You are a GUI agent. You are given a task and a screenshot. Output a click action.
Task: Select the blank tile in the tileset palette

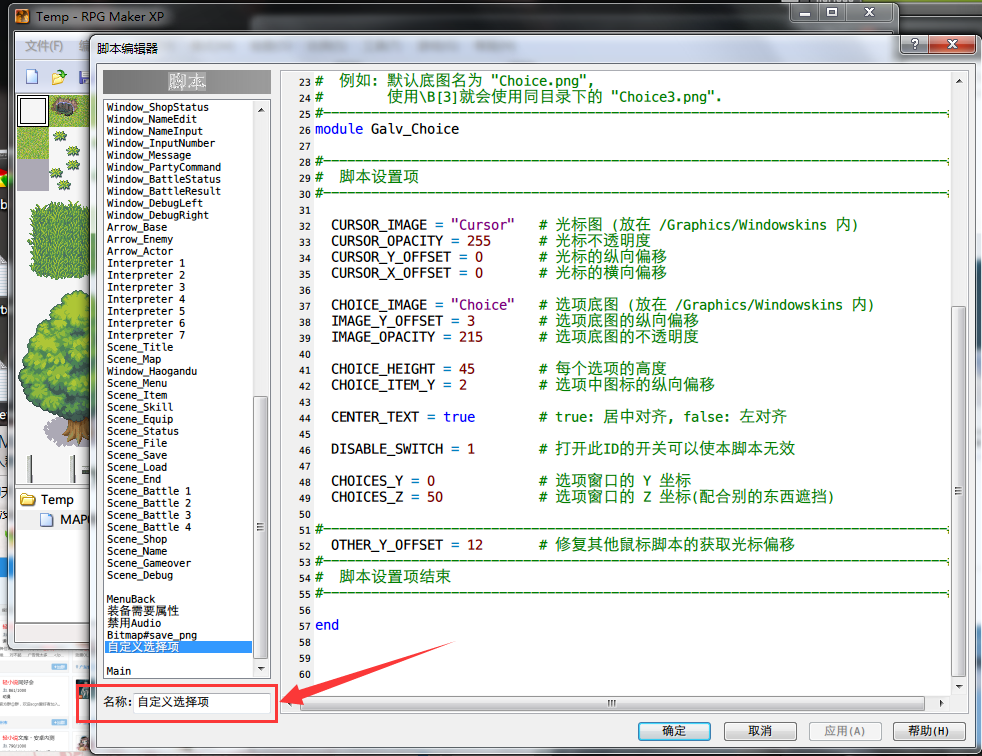(33, 111)
